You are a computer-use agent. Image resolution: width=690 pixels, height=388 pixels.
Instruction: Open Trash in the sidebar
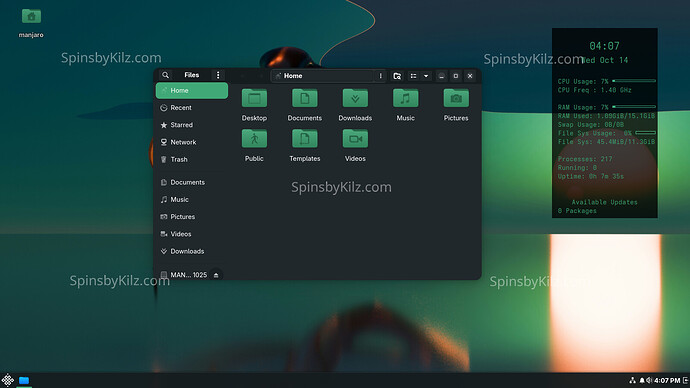point(192,159)
